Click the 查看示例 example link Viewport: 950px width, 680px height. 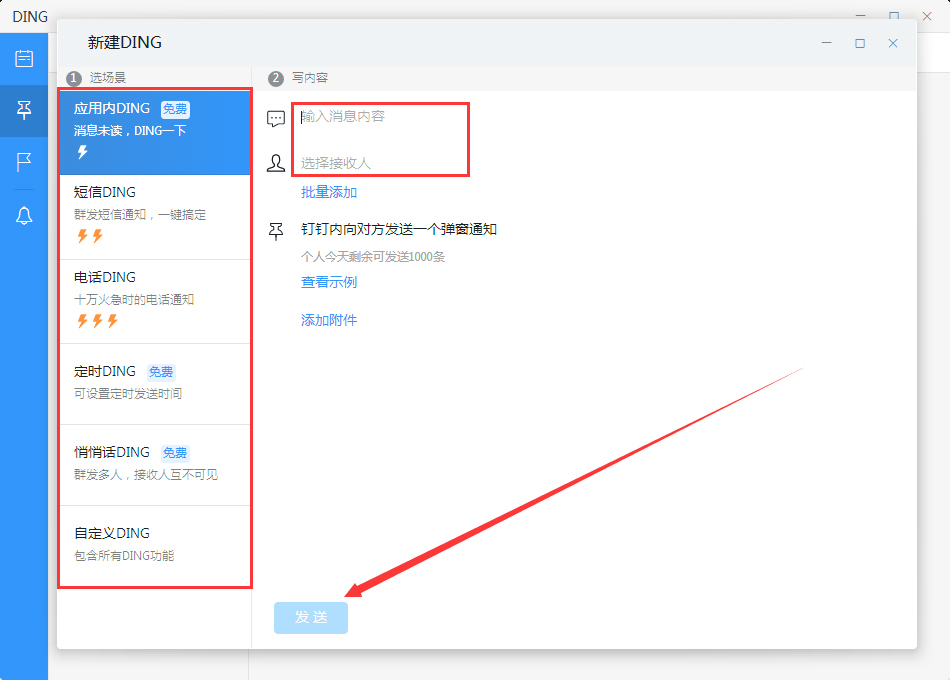tap(327, 282)
